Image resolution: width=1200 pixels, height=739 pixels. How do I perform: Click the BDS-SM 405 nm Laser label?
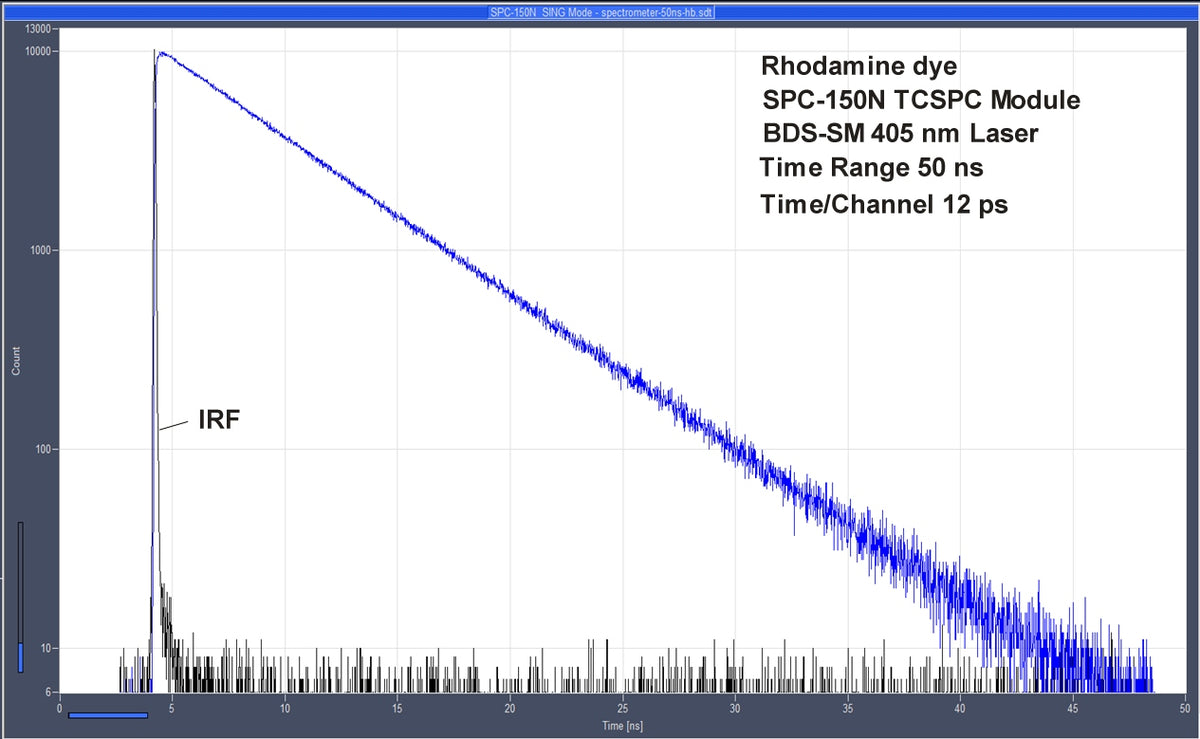(900, 133)
